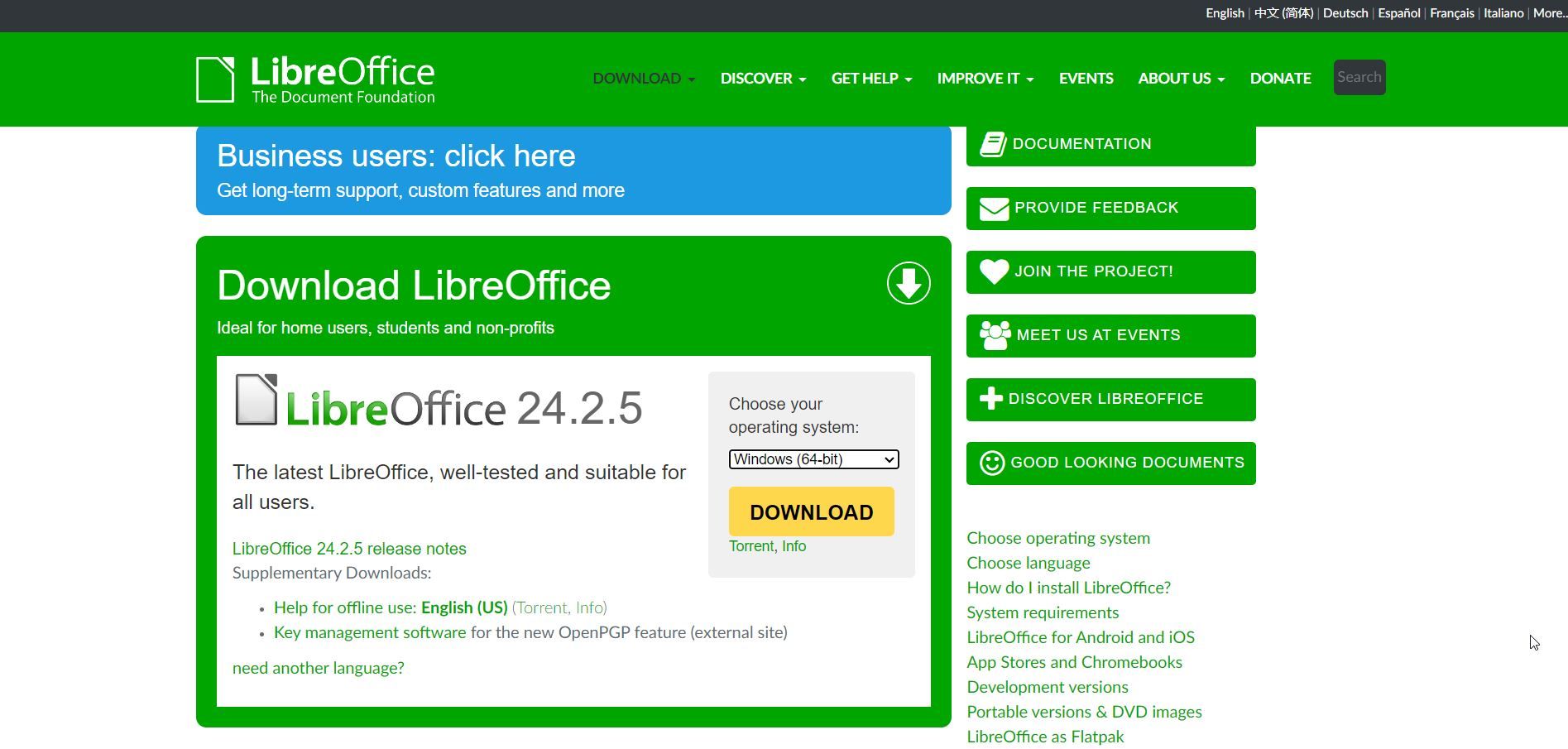1568x749 pixels.
Task: Open the Download menu in navigation
Action: (x=644, y=79)
